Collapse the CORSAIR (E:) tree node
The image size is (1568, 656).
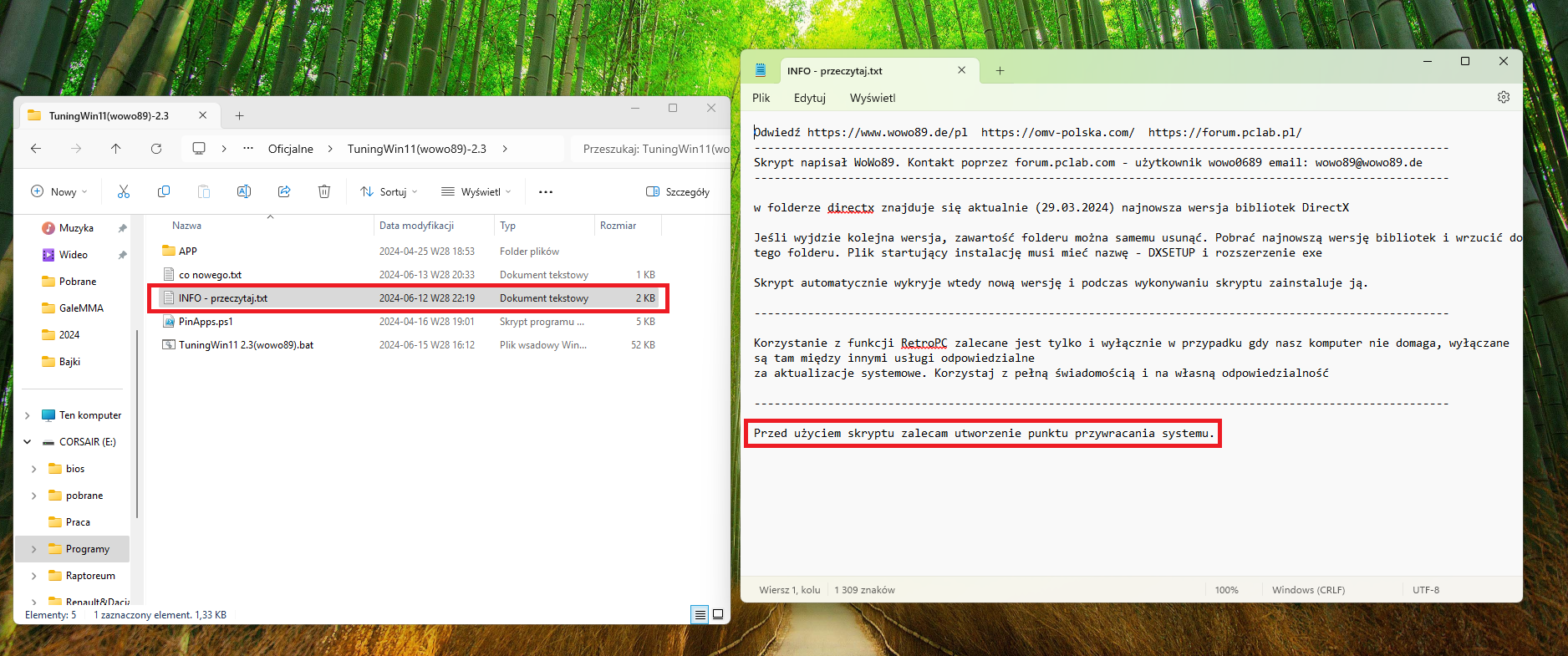pos(28,442)
